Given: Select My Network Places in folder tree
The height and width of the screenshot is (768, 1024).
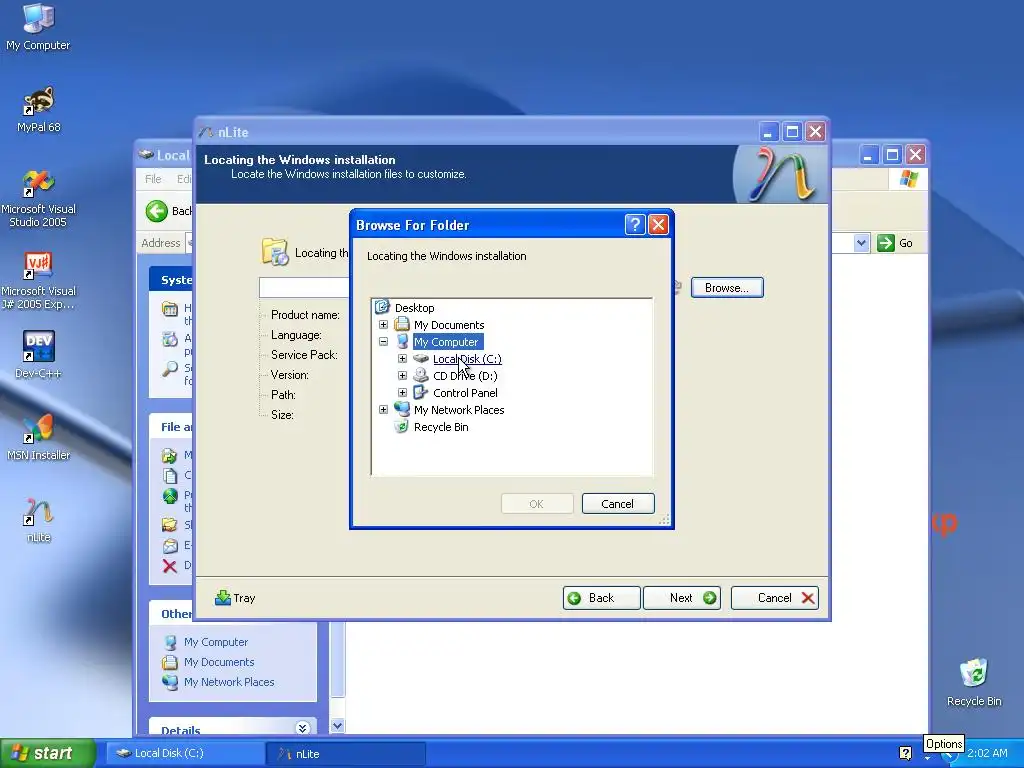Looking at the screenshot, I should (x=459, y=409).
